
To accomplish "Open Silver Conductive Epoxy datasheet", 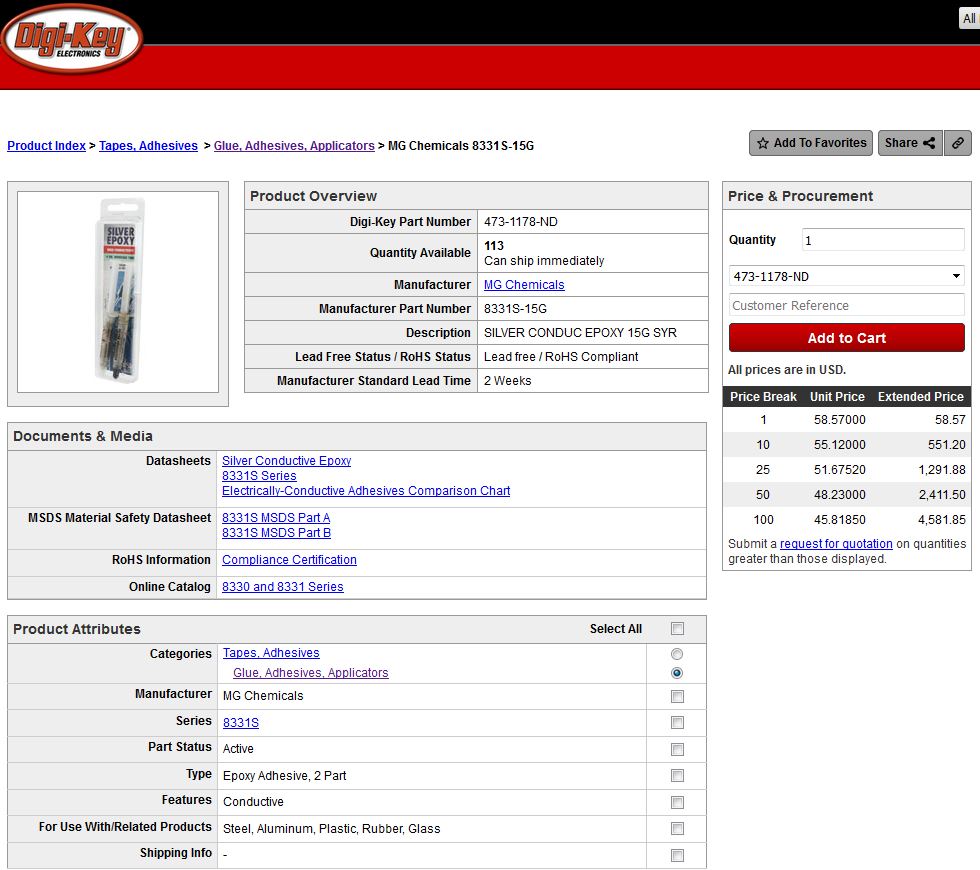I will click(x=286, y=461).
